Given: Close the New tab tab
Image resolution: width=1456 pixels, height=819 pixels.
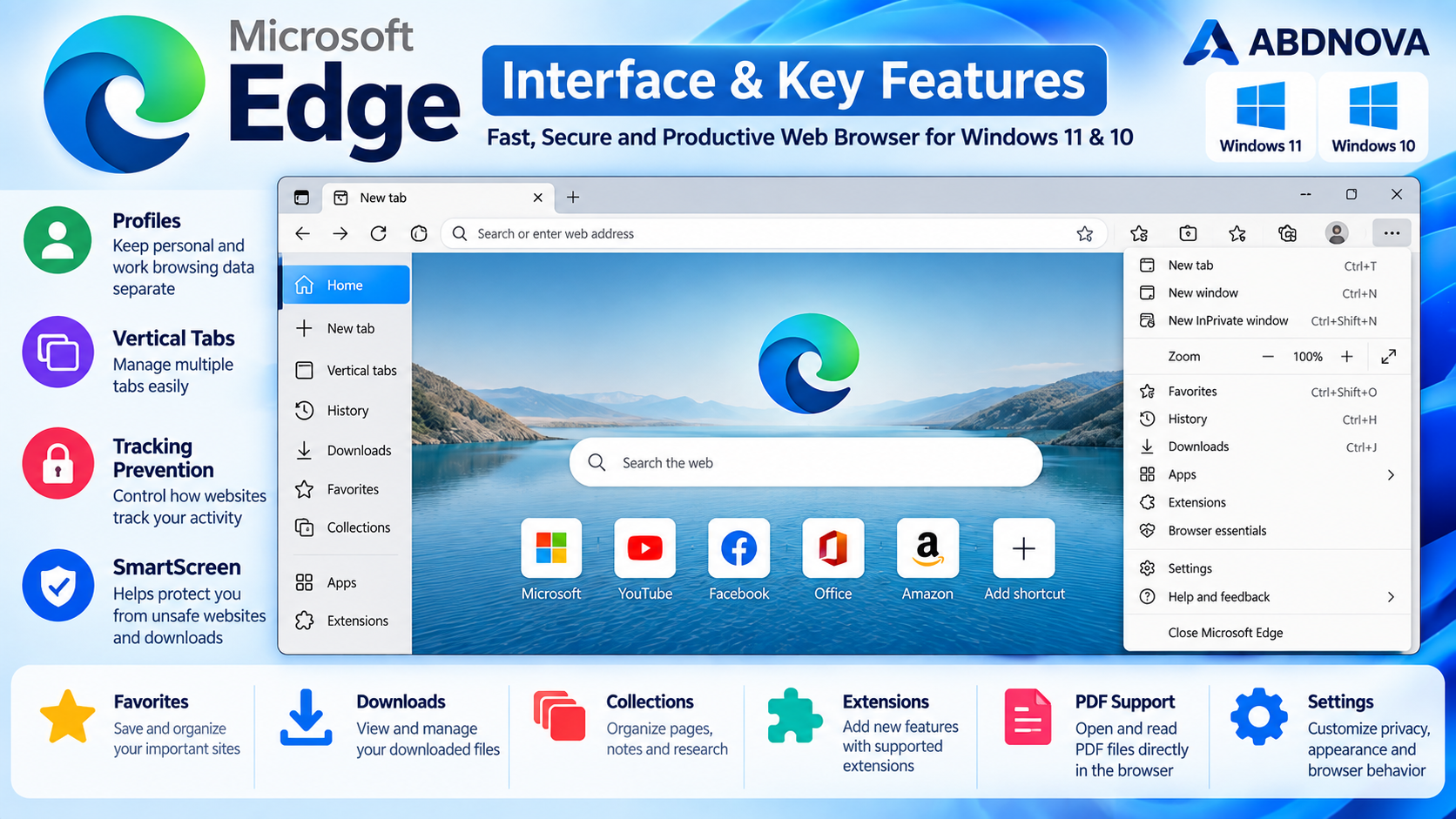Looking at the screenshot, I should click(537, 198).
